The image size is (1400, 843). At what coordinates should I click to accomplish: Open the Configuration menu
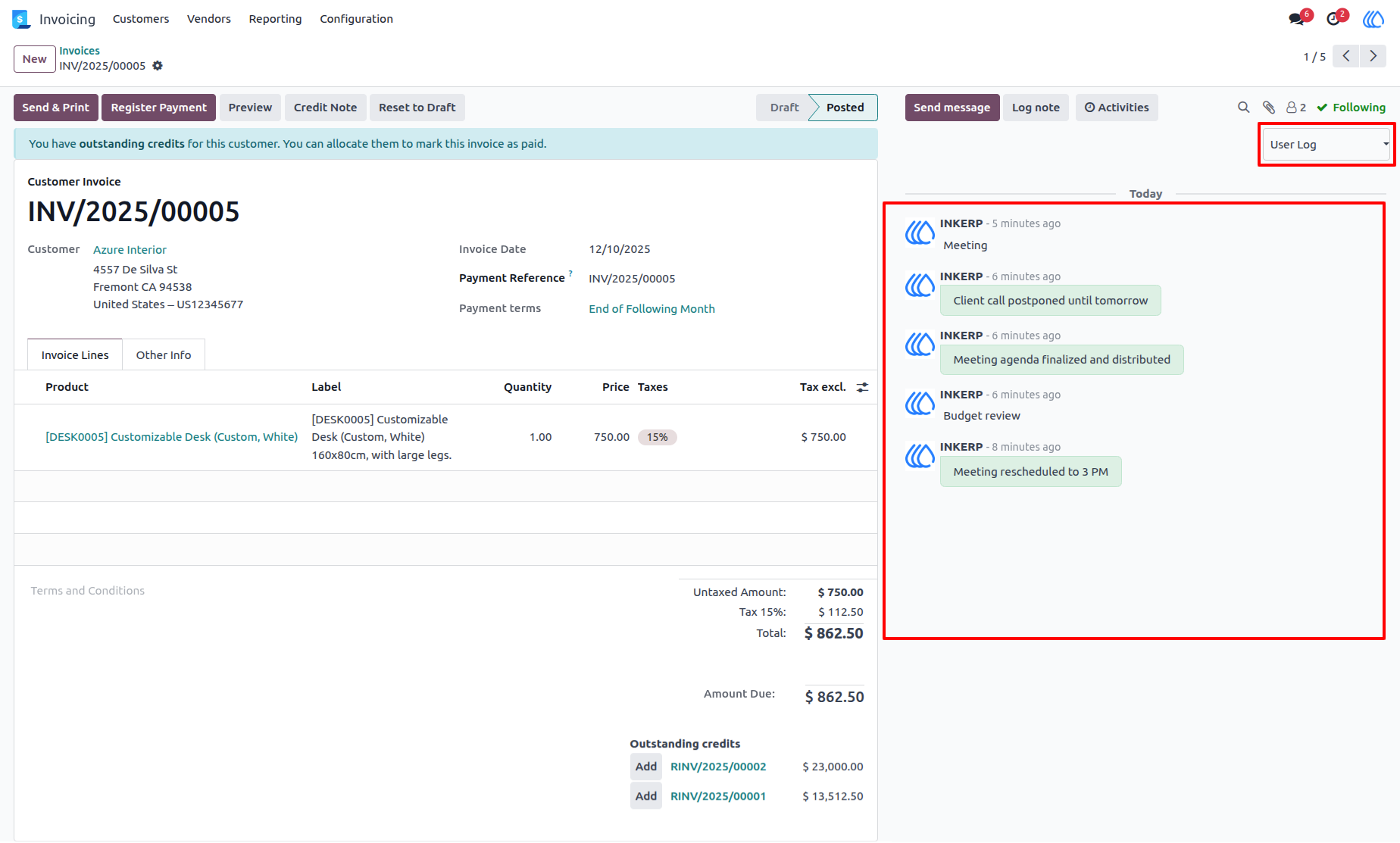356,19
